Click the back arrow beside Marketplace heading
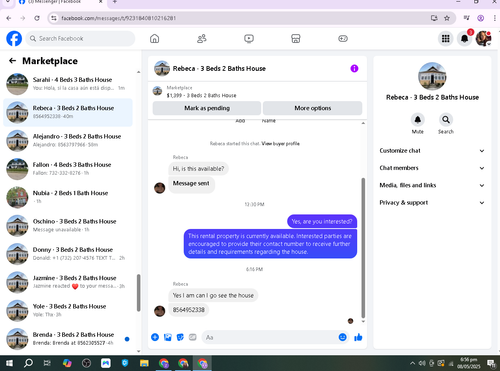The width and height of the screenshot is (500, 371). click(13, 61)
